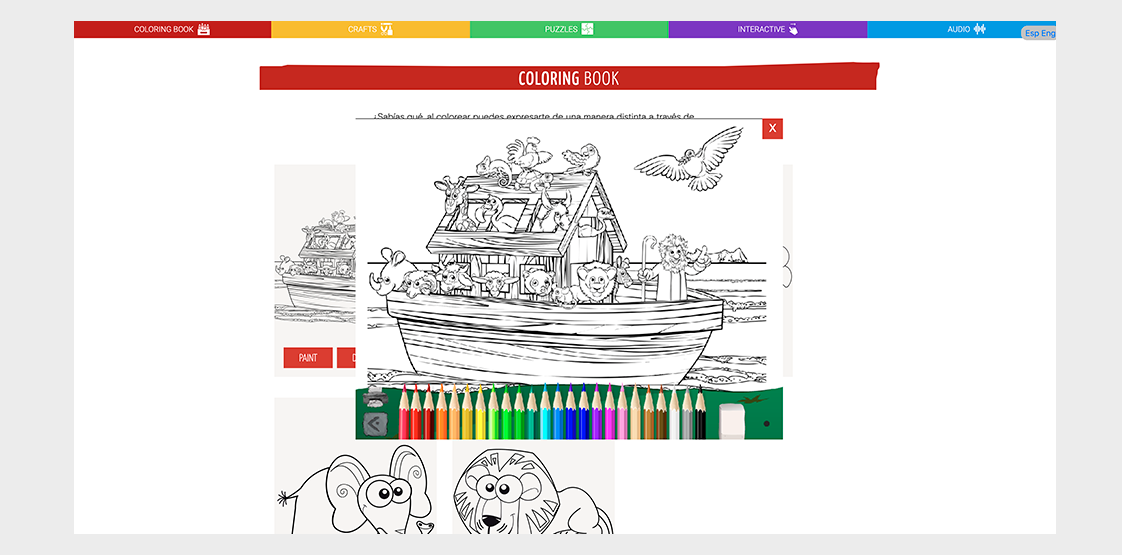1122x555 pixels.
Task: Print the coloring page with printer icon
Action: pyautogui.click(x=376, y=397)
